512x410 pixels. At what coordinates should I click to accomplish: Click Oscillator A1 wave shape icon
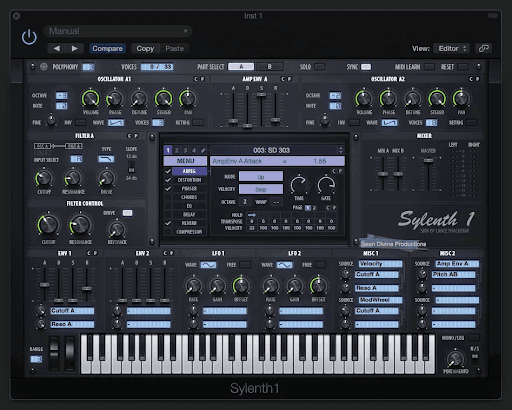(116, 123)
